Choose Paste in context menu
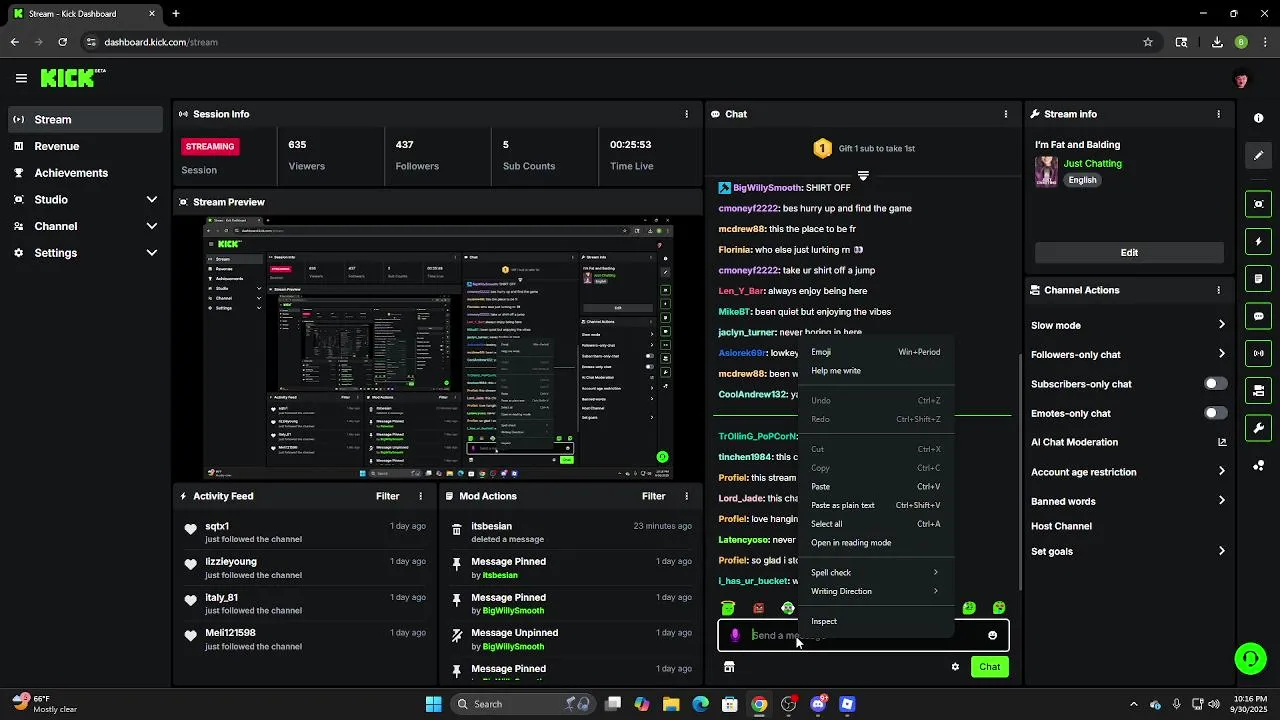Viewport: 1280px width, 720px height. (x=875, y=487)
